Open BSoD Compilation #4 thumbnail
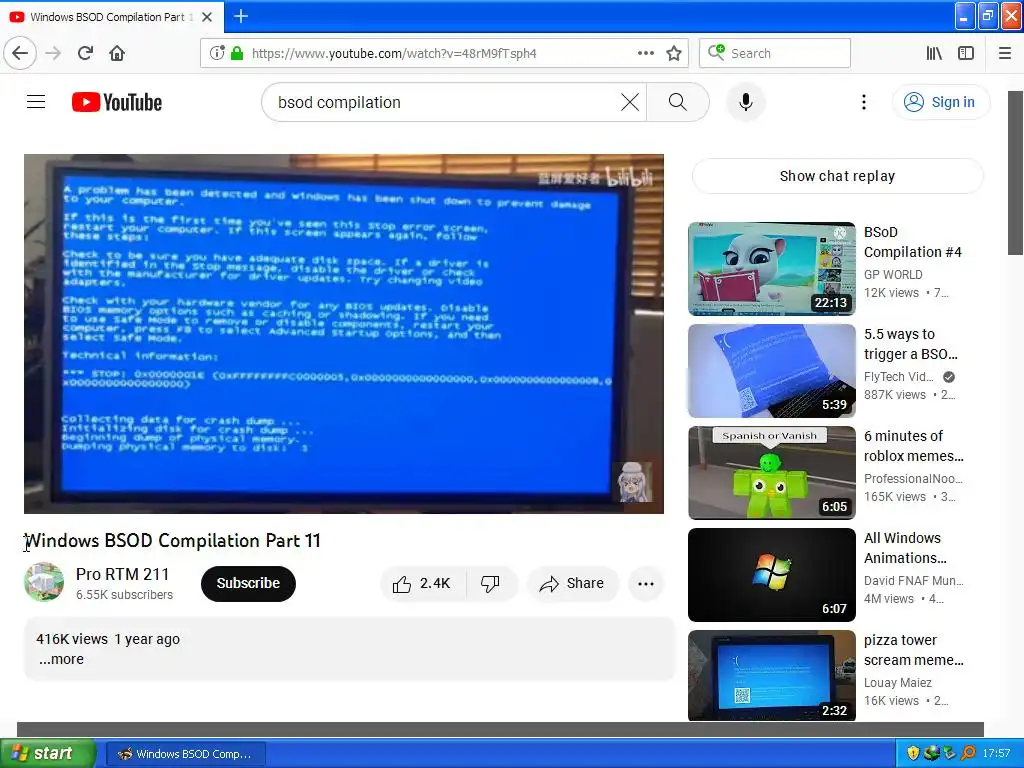The image size is (1024, 768). (771, 268)
